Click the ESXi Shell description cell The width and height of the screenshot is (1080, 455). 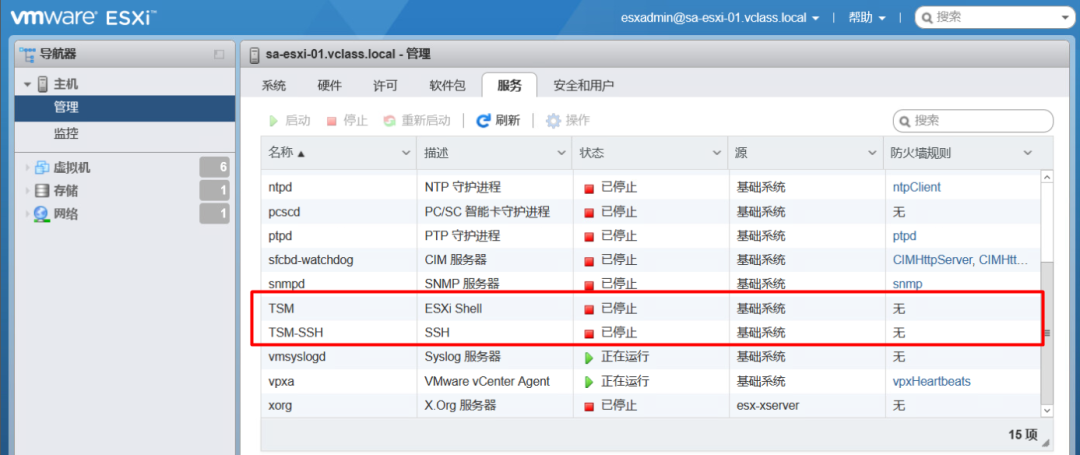click(x=453, y=309)
